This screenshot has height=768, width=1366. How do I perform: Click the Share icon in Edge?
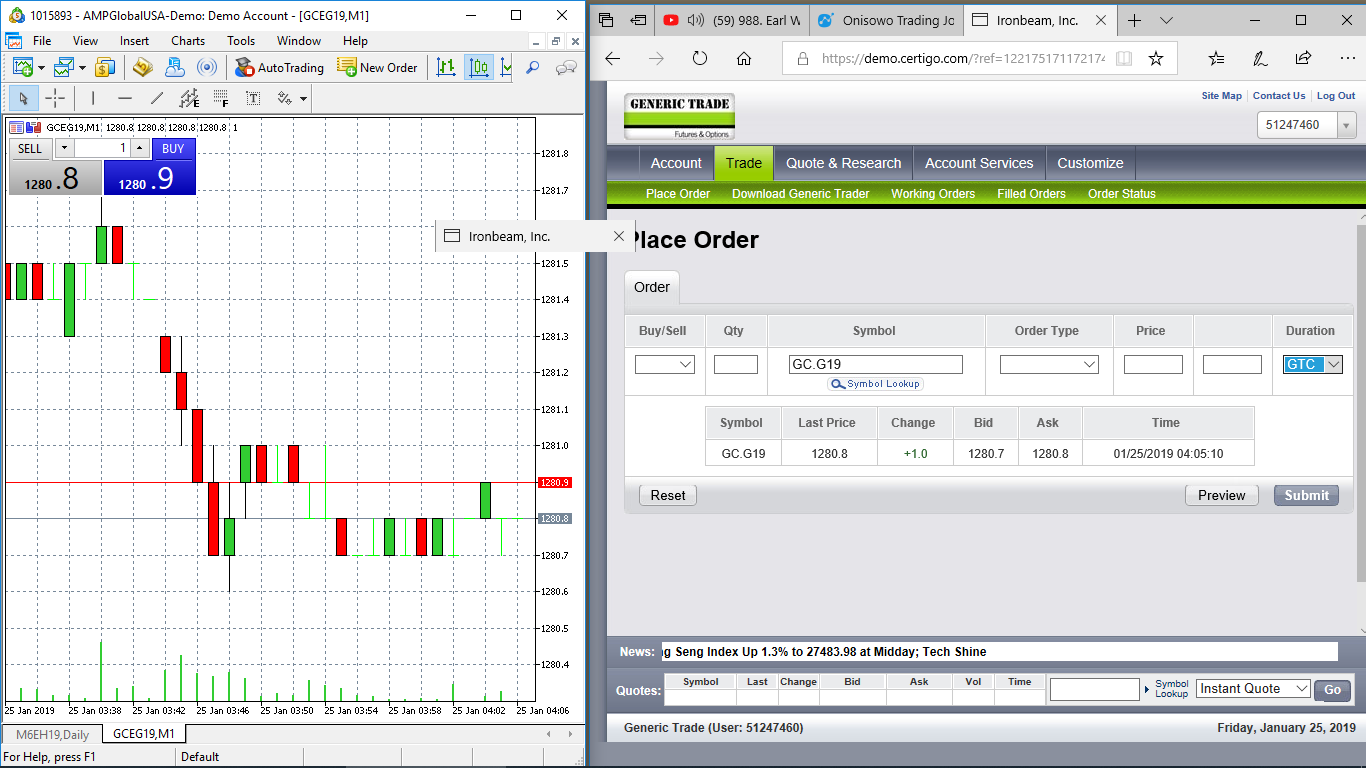[1303, 58]
